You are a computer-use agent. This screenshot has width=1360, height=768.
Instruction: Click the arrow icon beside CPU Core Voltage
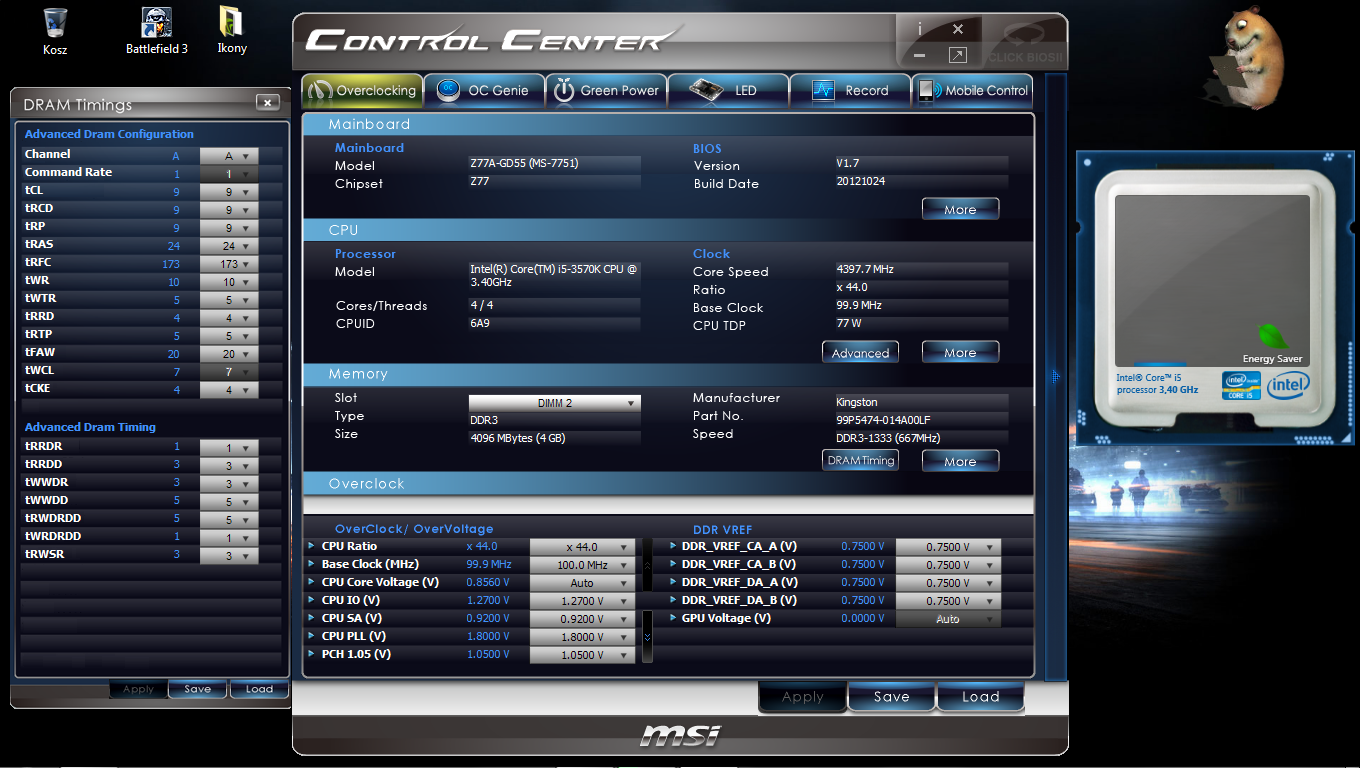tap(312, 582)
